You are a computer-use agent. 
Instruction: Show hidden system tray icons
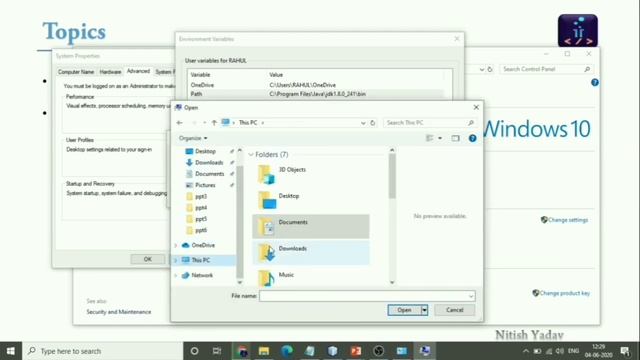pyautogui.click(x=526, y=351)
